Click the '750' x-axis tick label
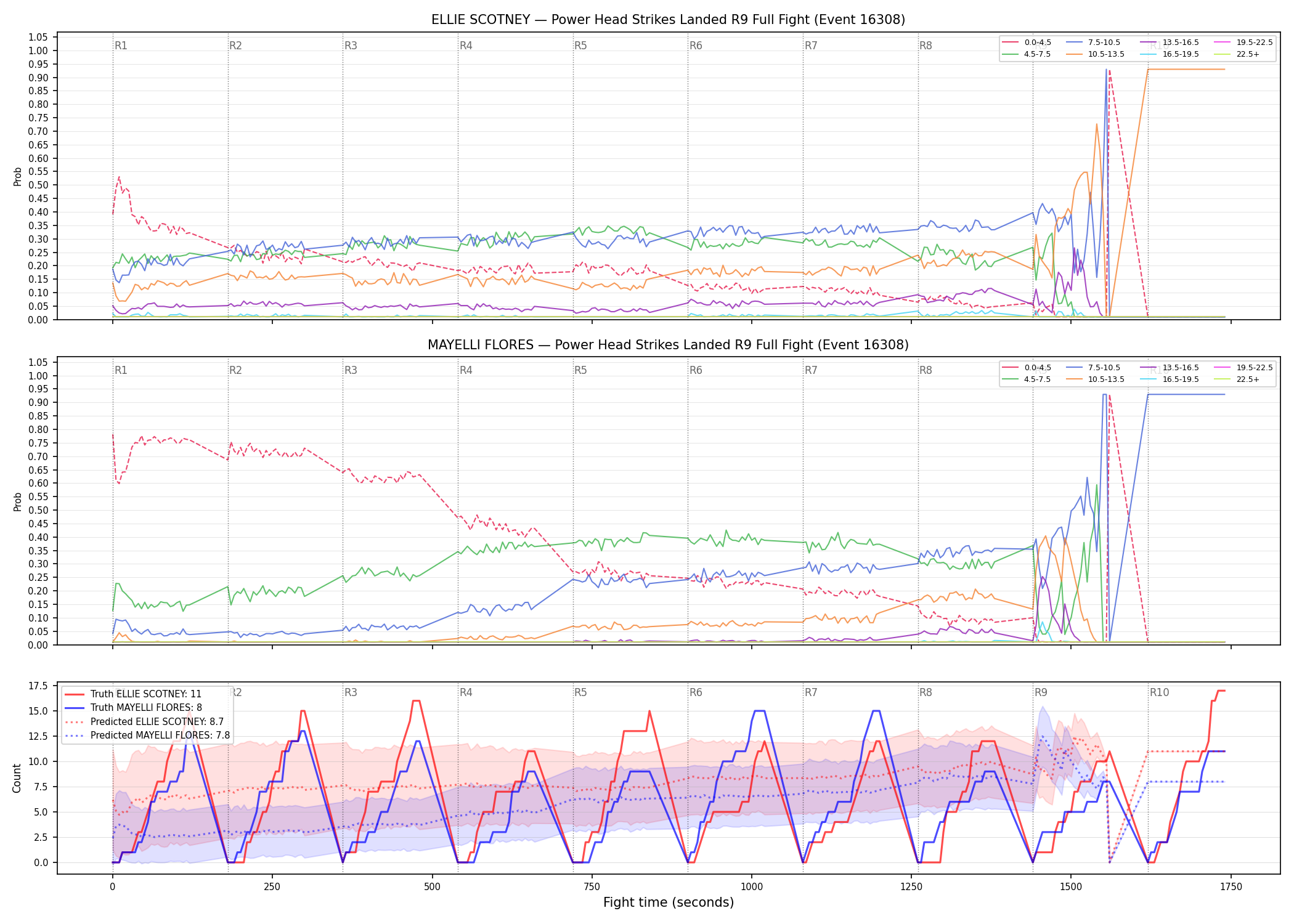This screenshot has height=924, width=1294. 592,887
